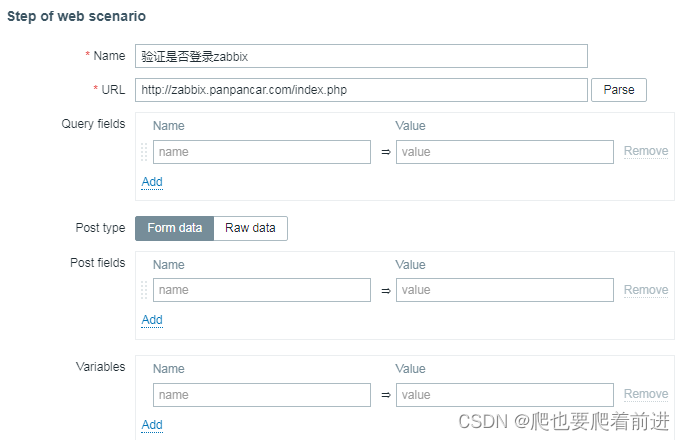The image size is (685, 440).
Task: Grab the Query fields row drag handle
Action: [x=144, y=152]
